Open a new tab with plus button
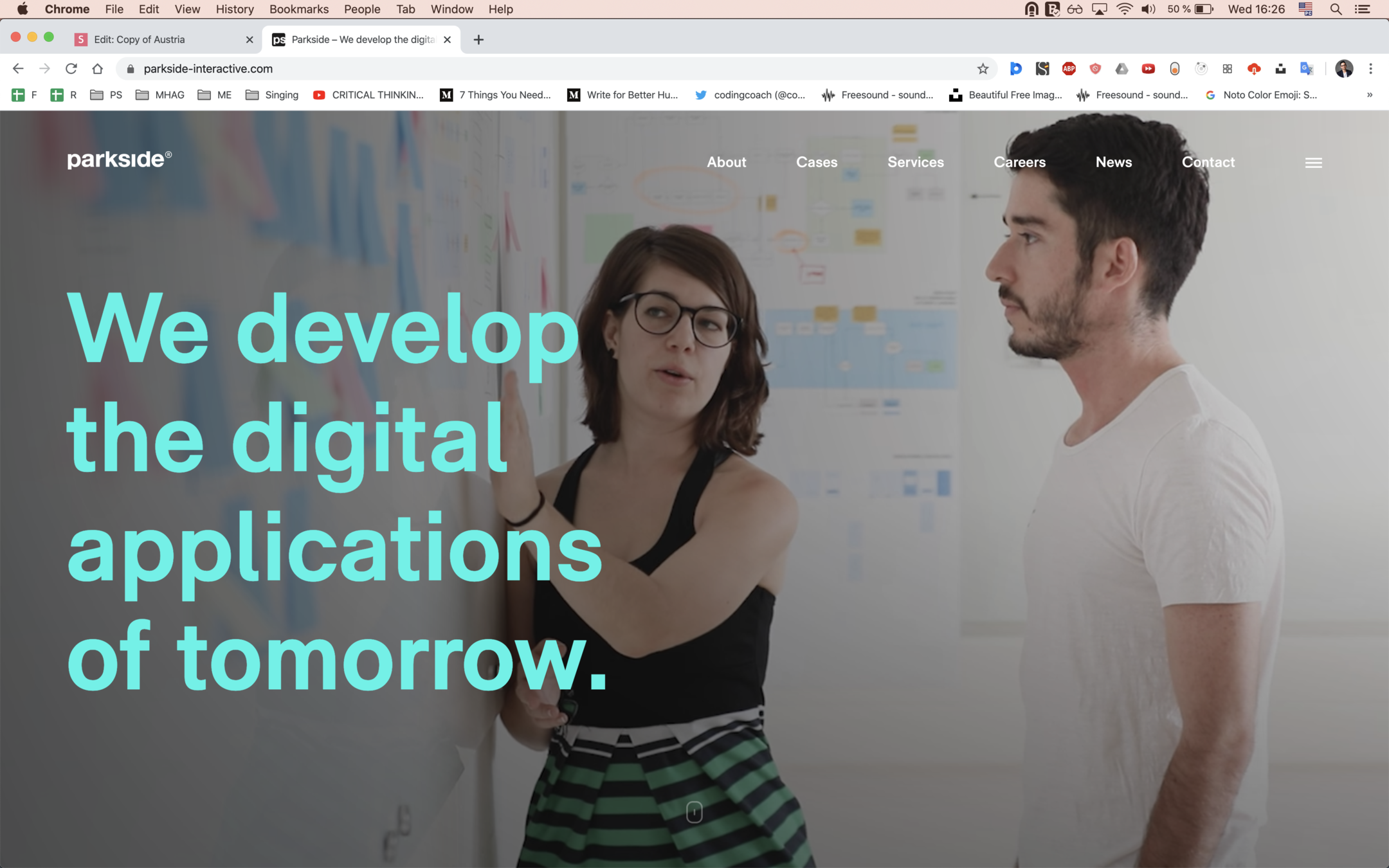 478,40
